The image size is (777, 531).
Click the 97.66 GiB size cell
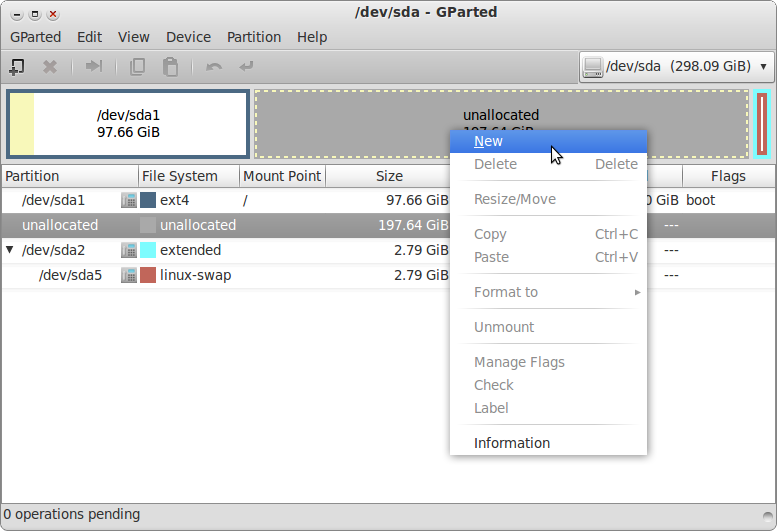click(417, 200)
